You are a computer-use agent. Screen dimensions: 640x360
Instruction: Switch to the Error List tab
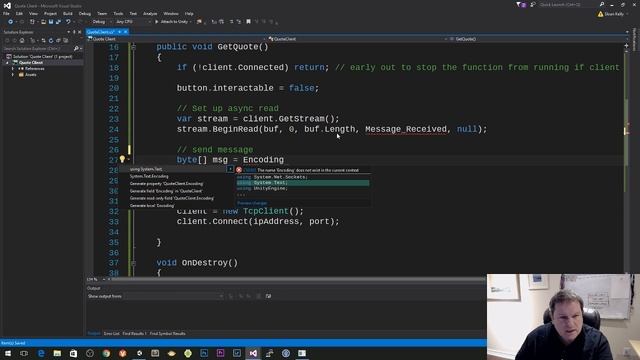tap(111, 333)
